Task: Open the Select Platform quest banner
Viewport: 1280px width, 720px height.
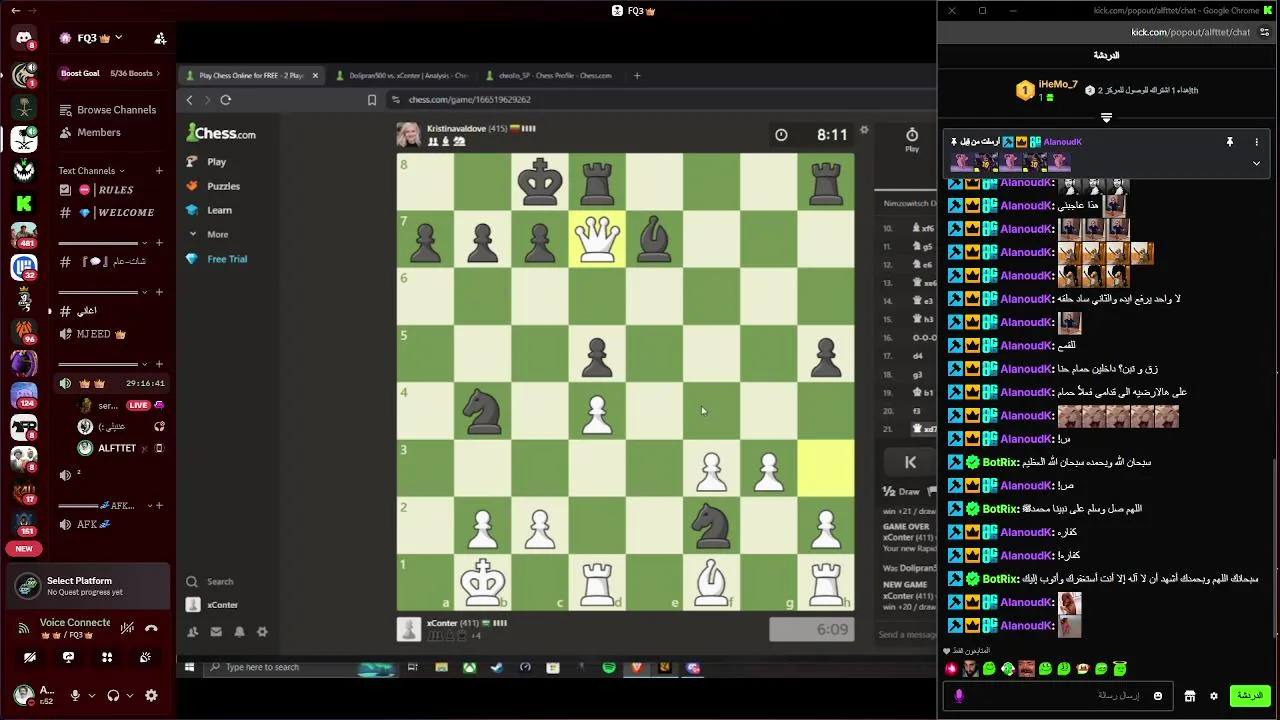Action: [x=90, y=586]
